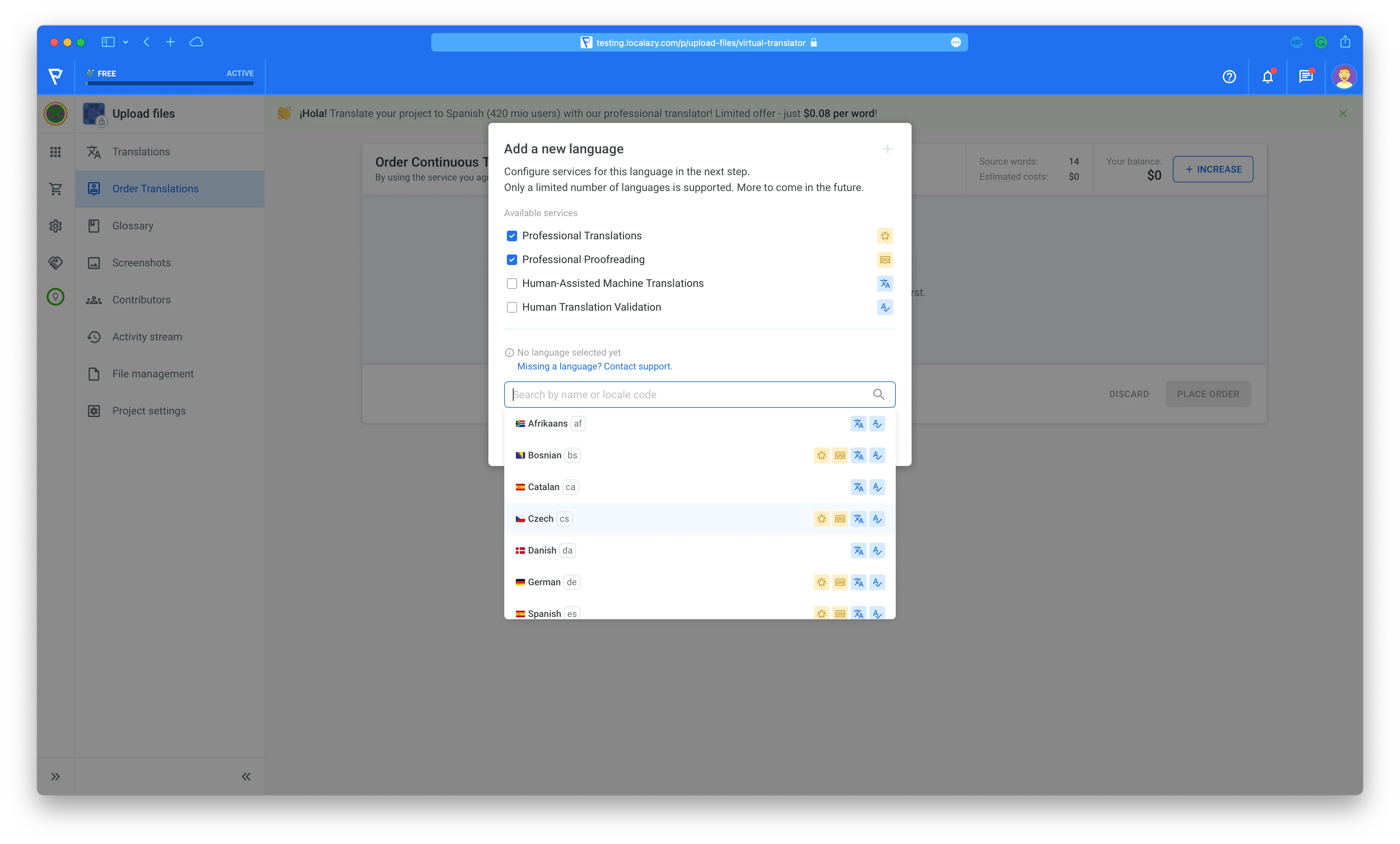This screenshot has height=844, width=1400.
Task: Open the Safari sidebar dropdown chevron
Action: 126,42
